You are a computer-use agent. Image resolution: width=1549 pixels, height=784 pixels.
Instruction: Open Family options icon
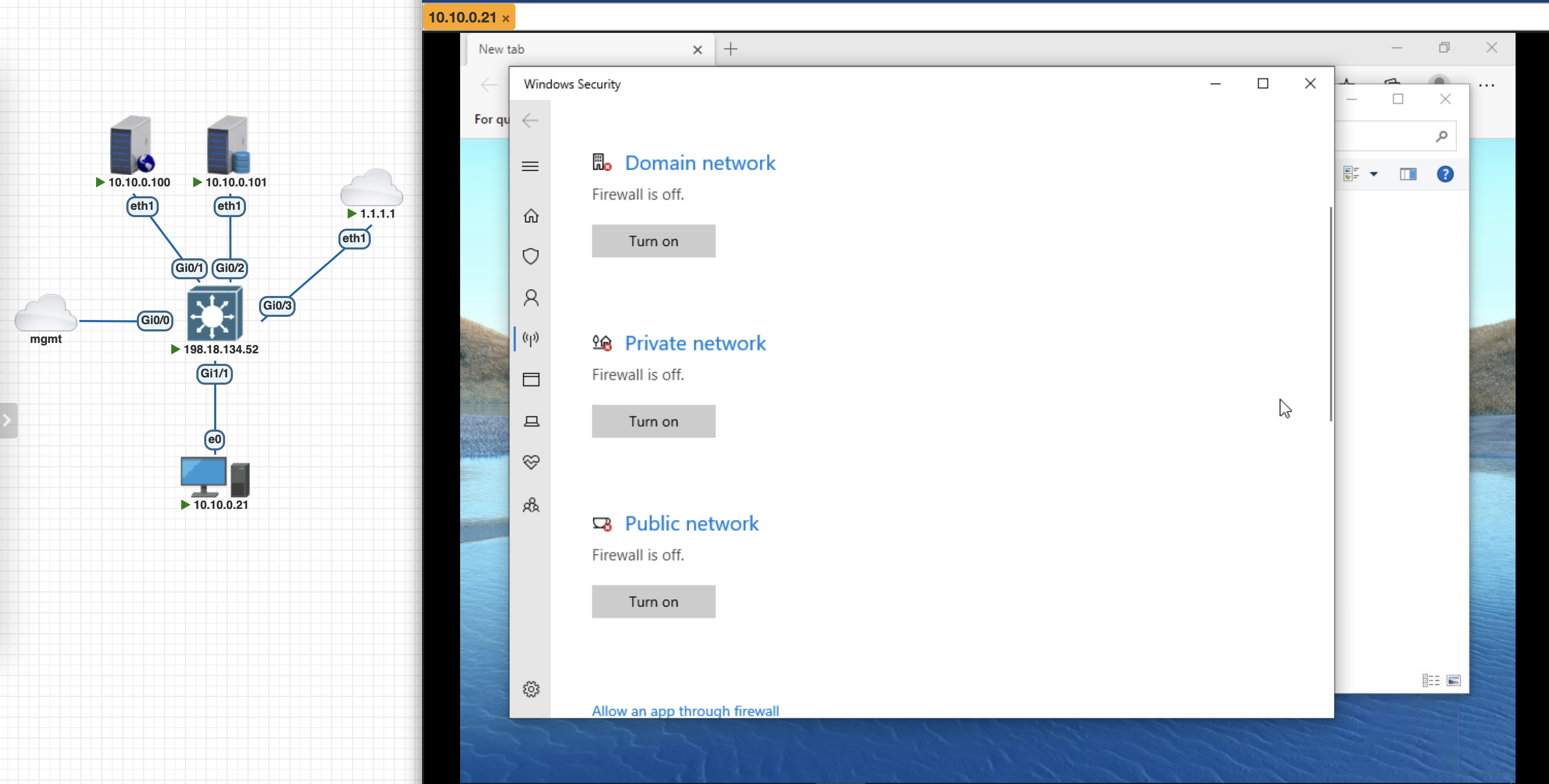click(x=531, y=505)
